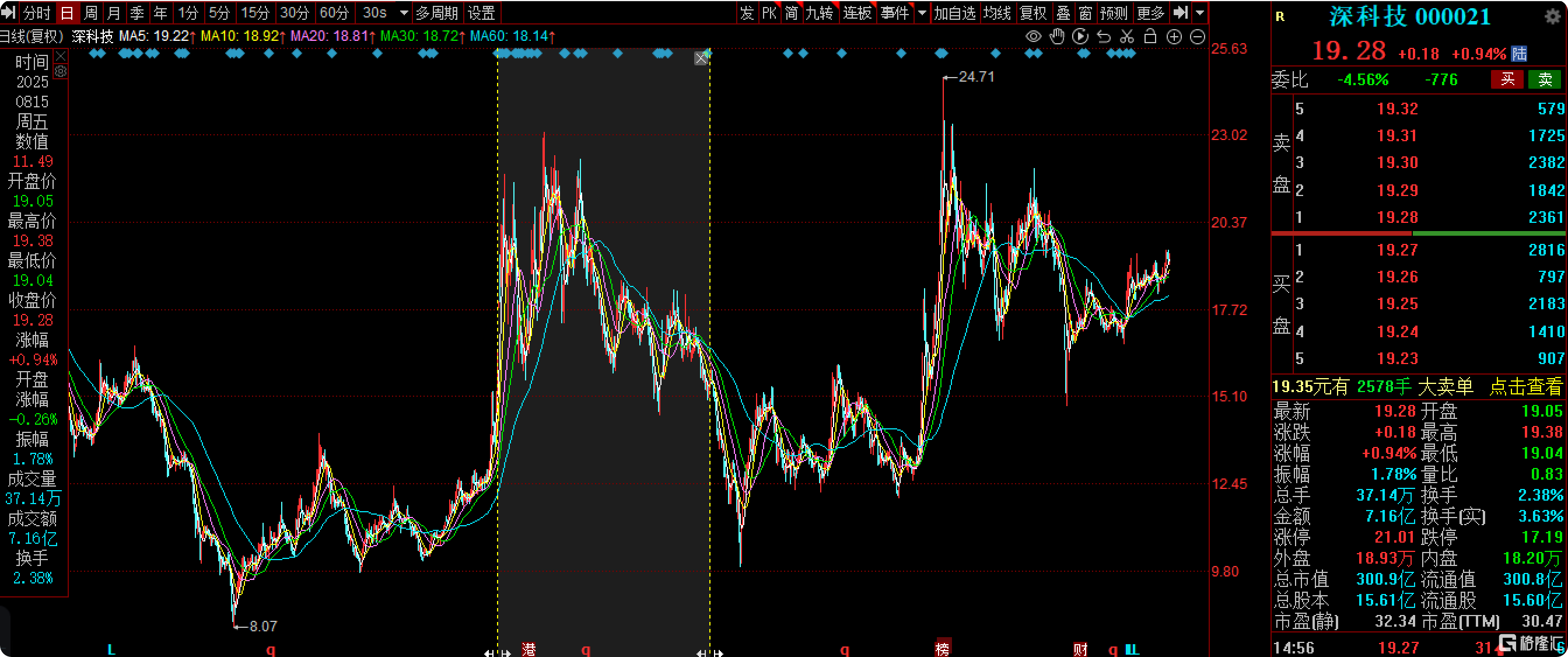
Task: Click the 陆 stock connect badge
Action: pos(1520,54)
